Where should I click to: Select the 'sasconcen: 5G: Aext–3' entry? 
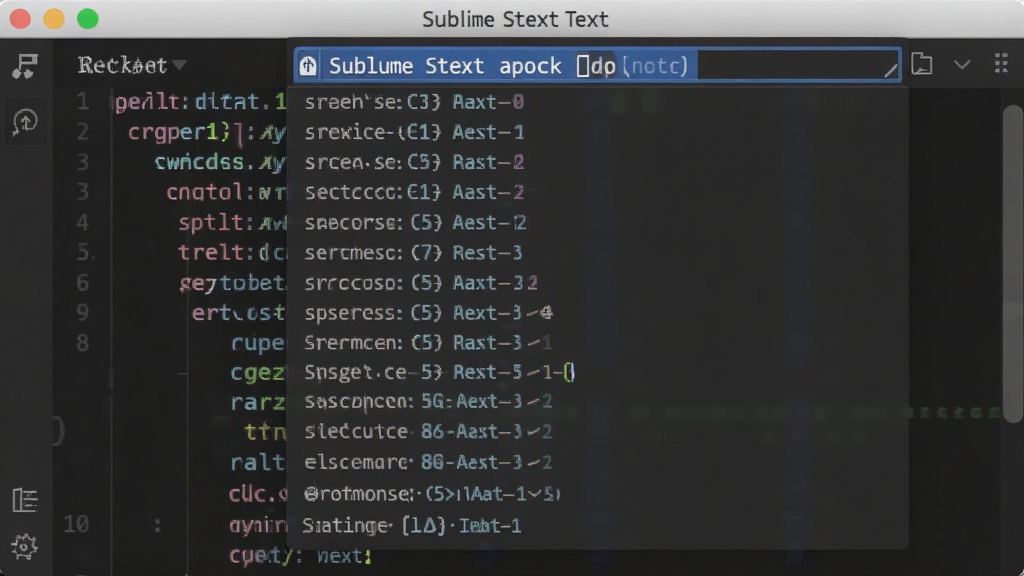click(x=598, y=402)
